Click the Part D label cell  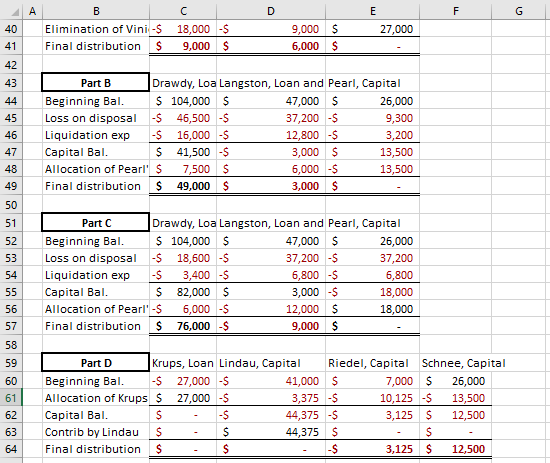point(96,363)
